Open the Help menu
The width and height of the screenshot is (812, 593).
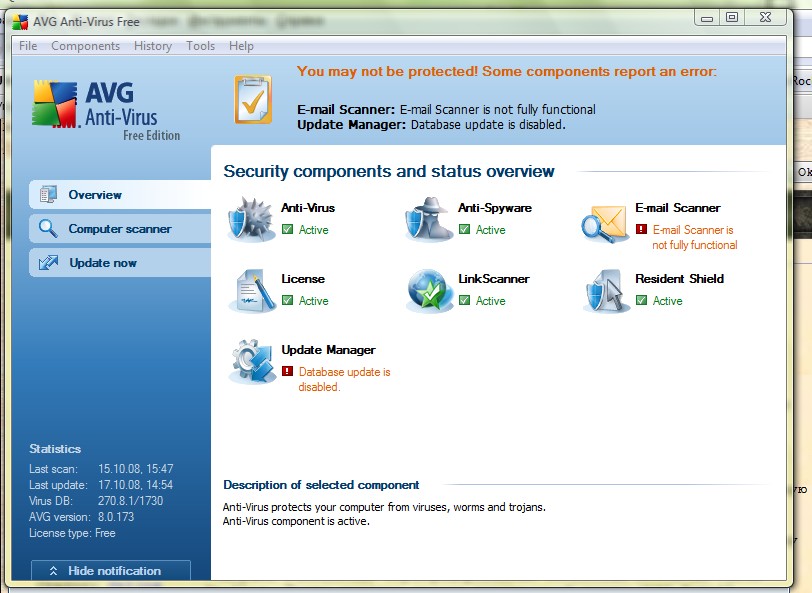click(241, 46)
